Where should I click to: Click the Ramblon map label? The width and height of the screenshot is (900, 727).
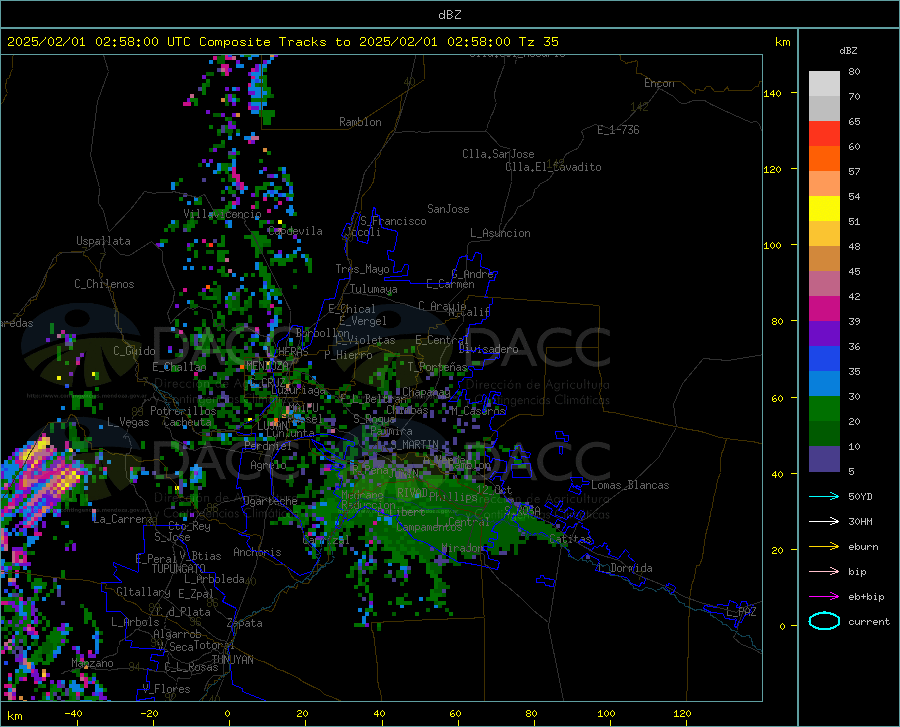click(x=360, y=122)
